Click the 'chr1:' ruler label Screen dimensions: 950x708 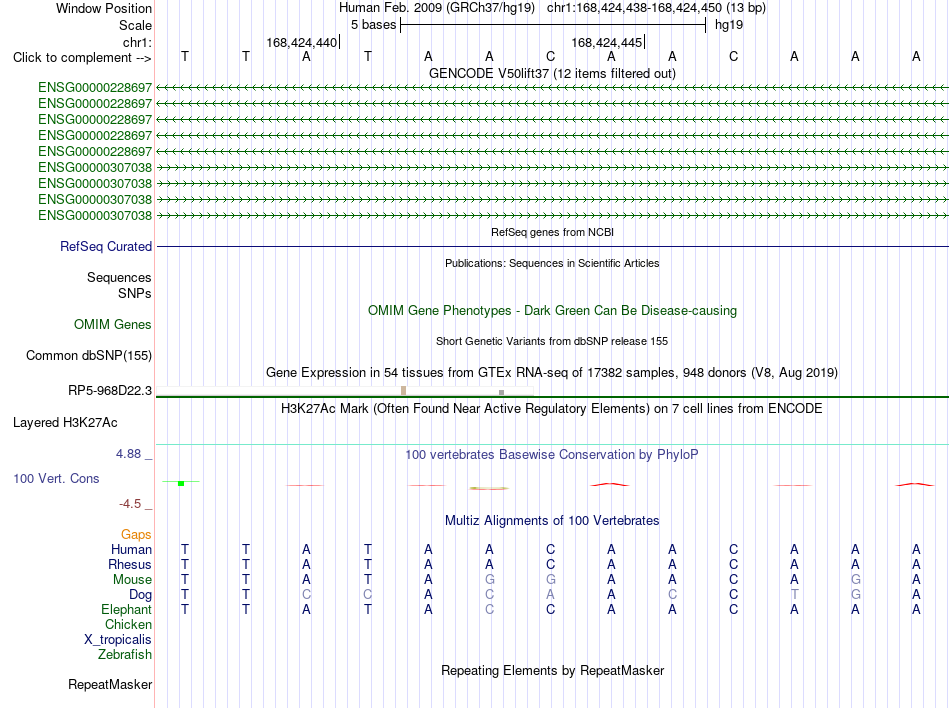tap(137, 42)
